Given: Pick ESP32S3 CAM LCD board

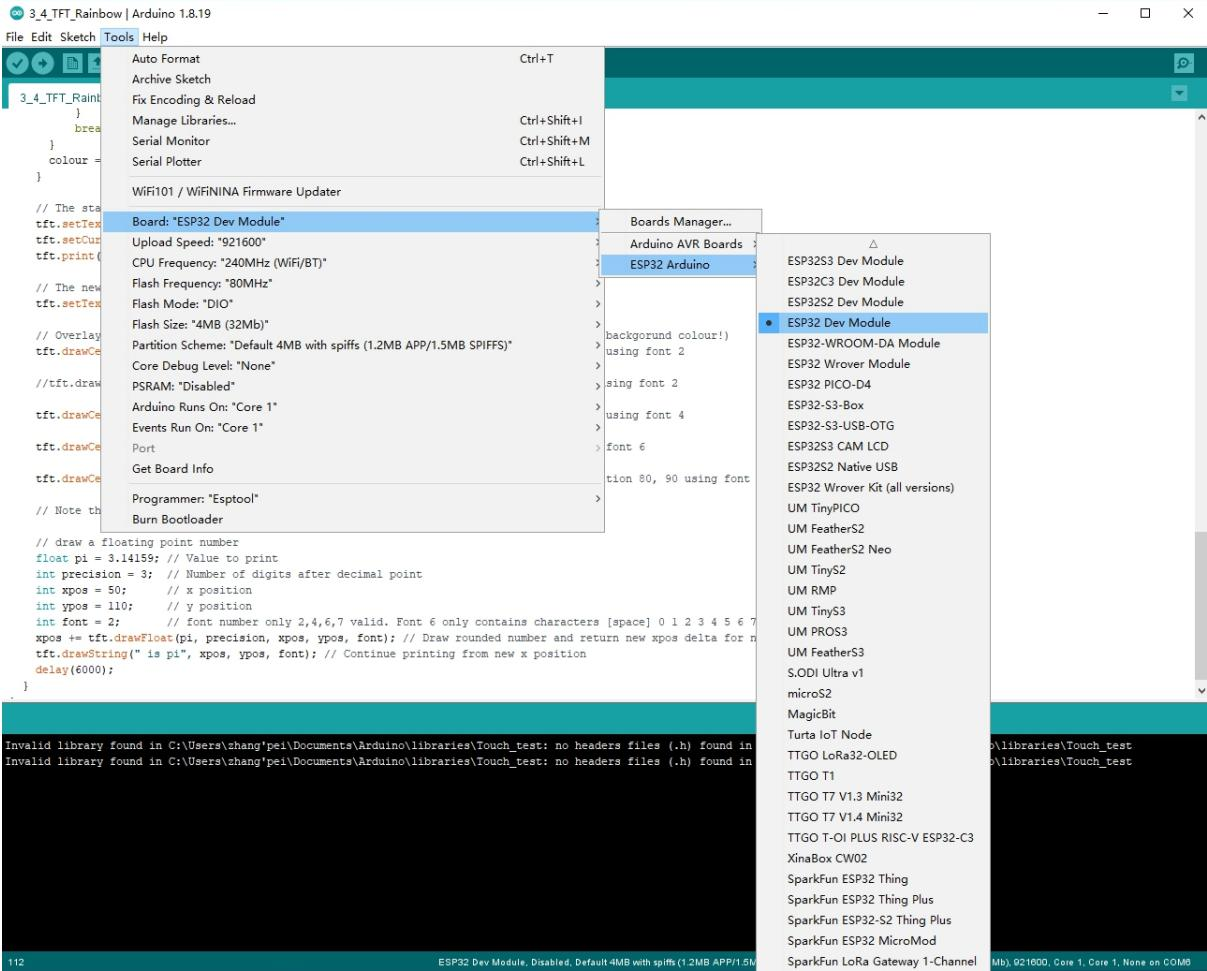Looking at the screenshot, I should pyautogui.click(x=873, y=446).
